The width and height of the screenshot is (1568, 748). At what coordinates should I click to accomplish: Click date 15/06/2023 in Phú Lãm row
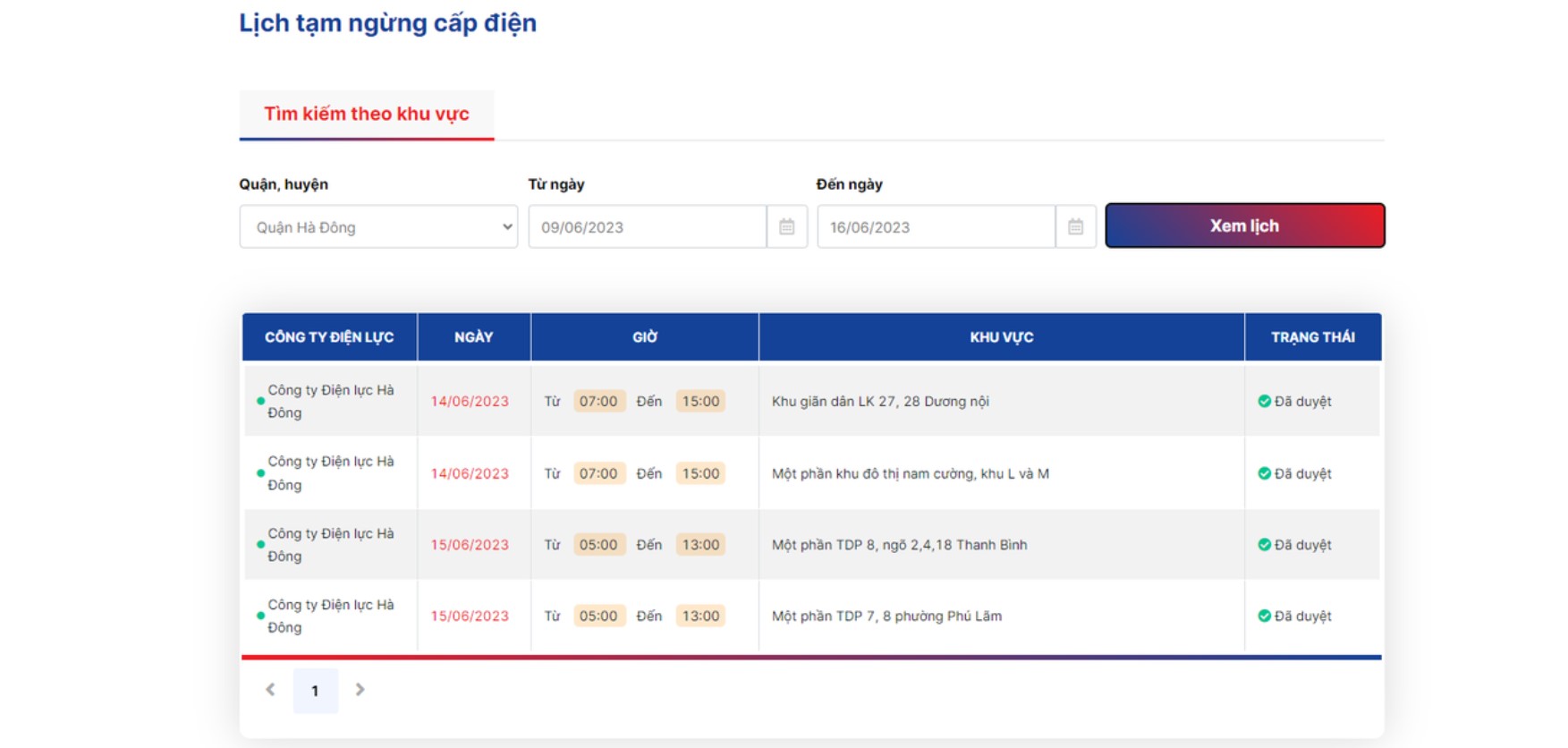[470, 616]
